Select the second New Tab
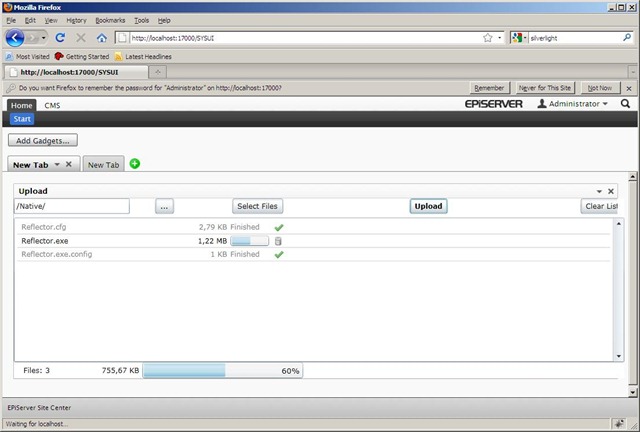The width and height of the screenshot is (640, 432). pos(103,165)
